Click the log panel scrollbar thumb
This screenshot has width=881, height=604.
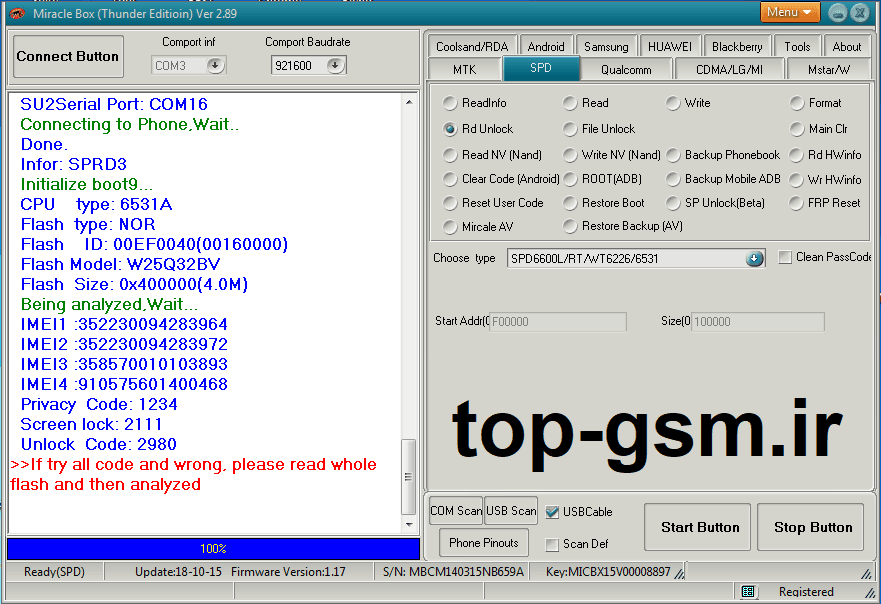408,477
